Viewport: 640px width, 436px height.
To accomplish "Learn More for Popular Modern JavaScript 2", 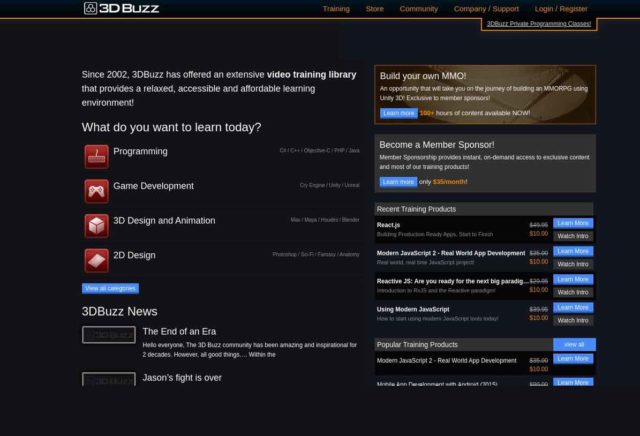I will click(x=573, y=359).
